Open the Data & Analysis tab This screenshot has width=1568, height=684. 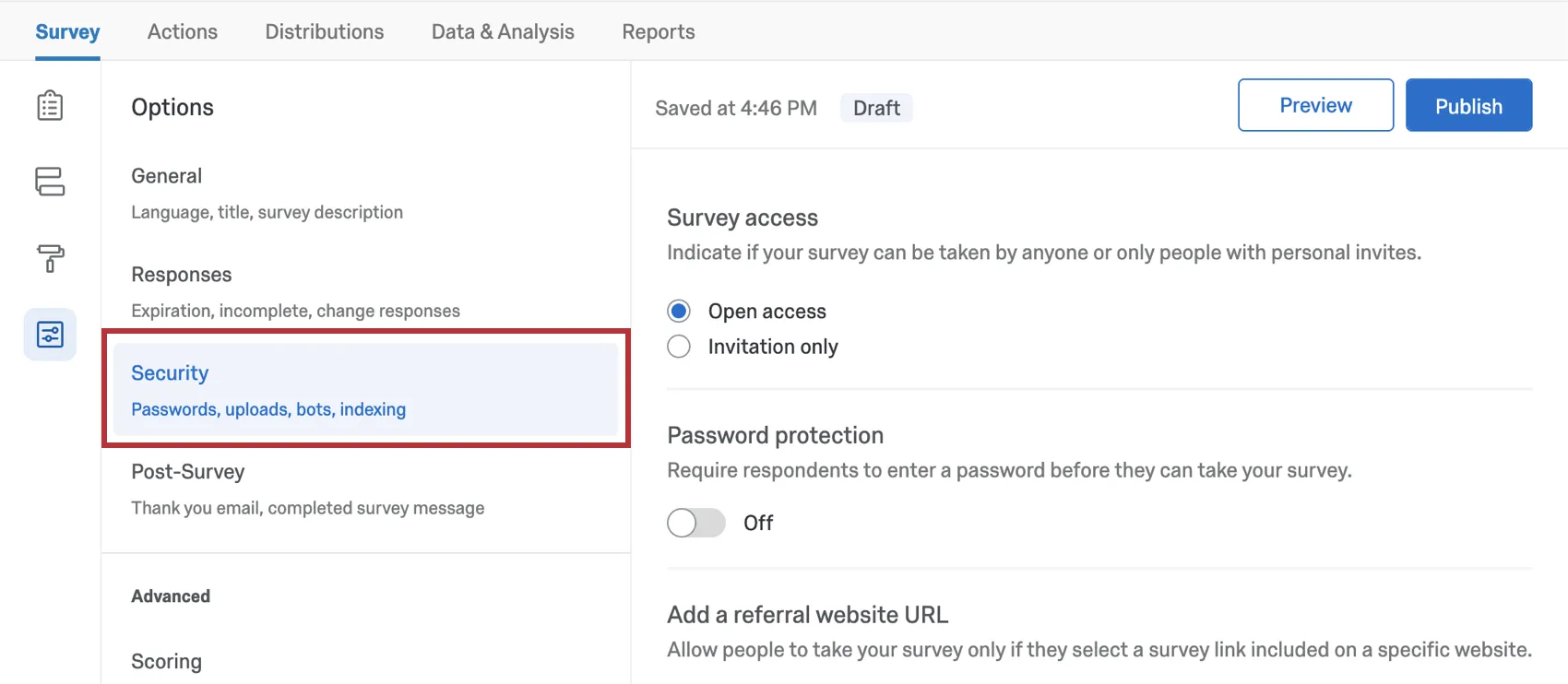[503, 30]
